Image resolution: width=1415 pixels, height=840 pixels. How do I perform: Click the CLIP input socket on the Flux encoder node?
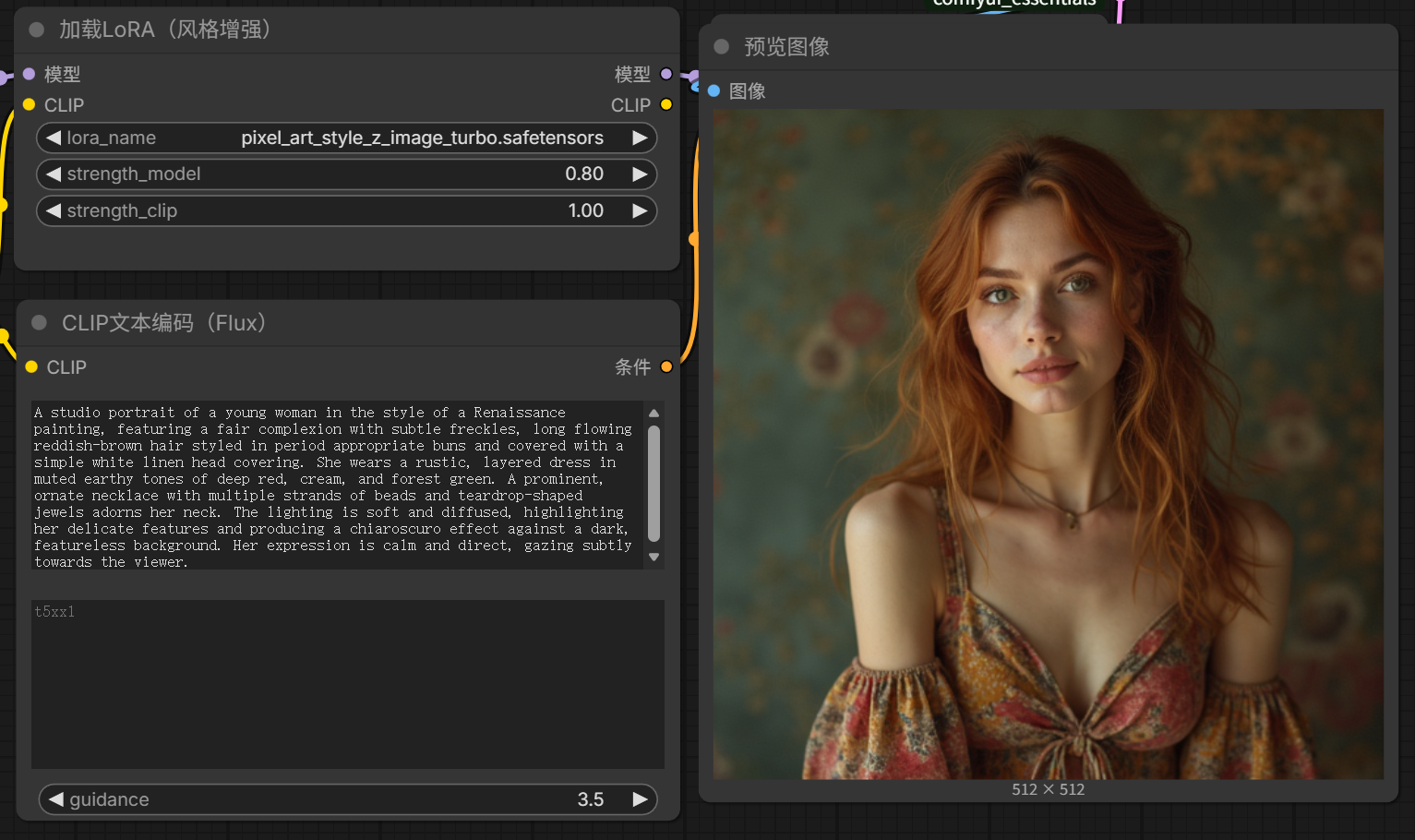[31, 366]
